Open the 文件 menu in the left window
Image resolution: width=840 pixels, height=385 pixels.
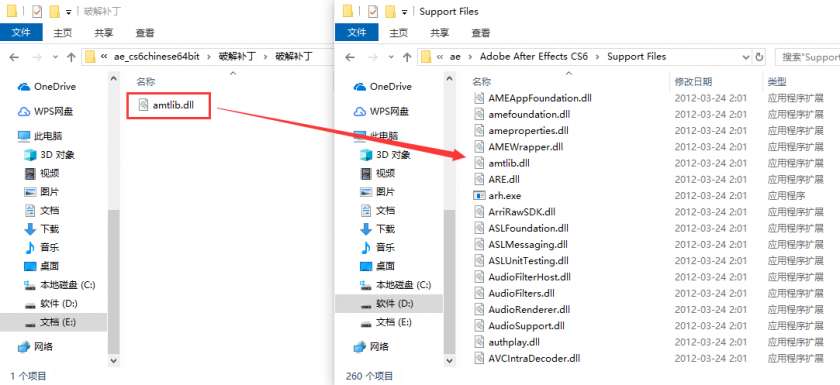point(20,33)
